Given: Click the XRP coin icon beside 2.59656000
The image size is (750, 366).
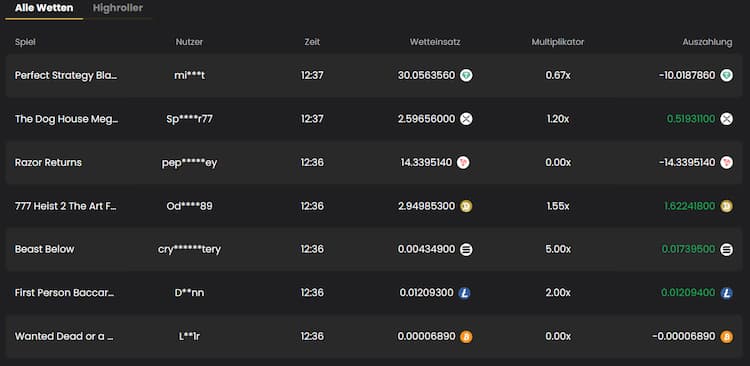Looking at the screenshot, I should tap(466, 119).
